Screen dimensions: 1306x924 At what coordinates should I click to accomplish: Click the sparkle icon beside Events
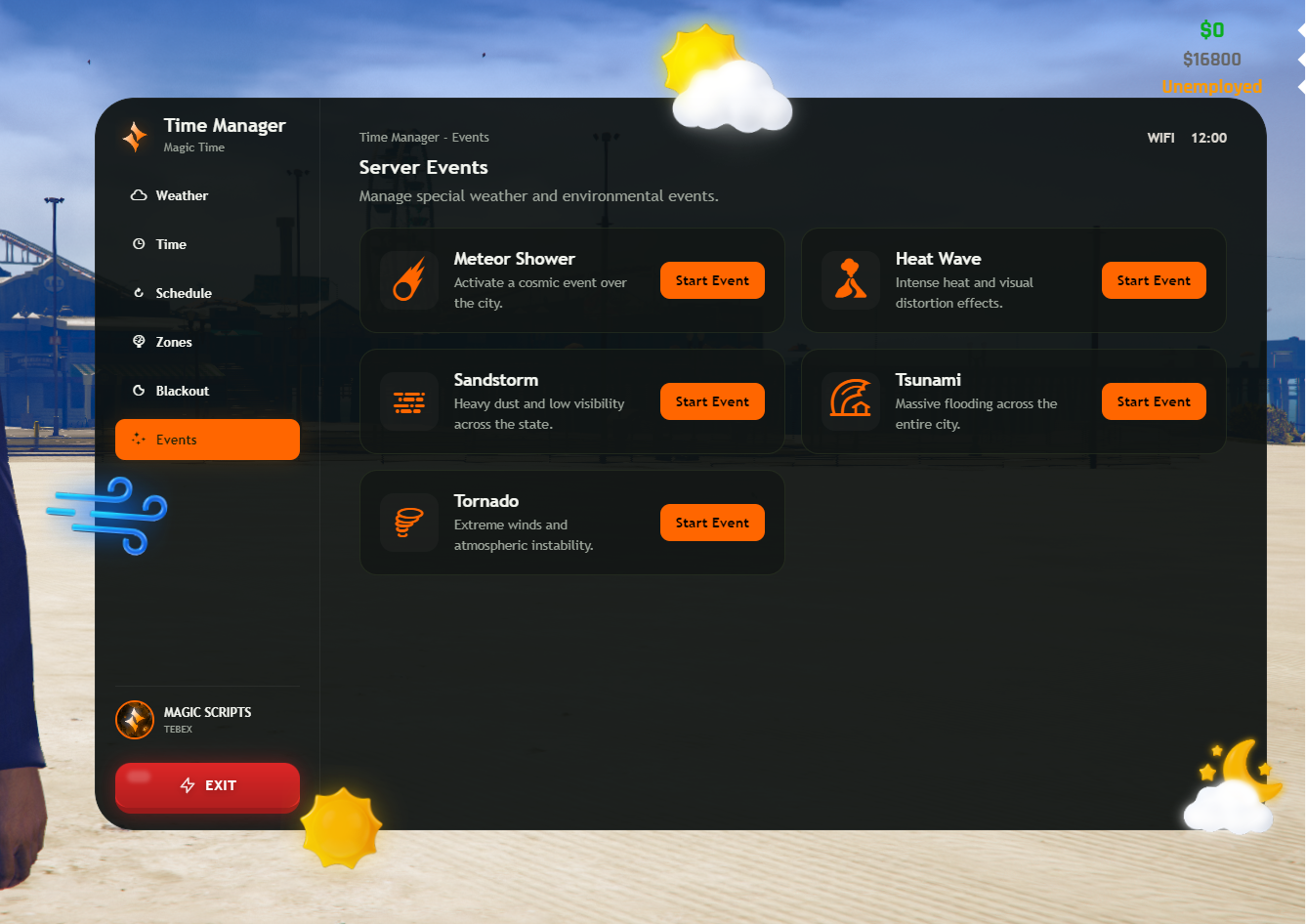click(139, 440)
